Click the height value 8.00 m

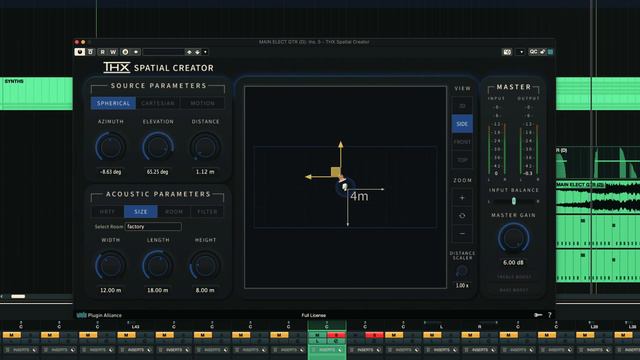coord(205,290)
